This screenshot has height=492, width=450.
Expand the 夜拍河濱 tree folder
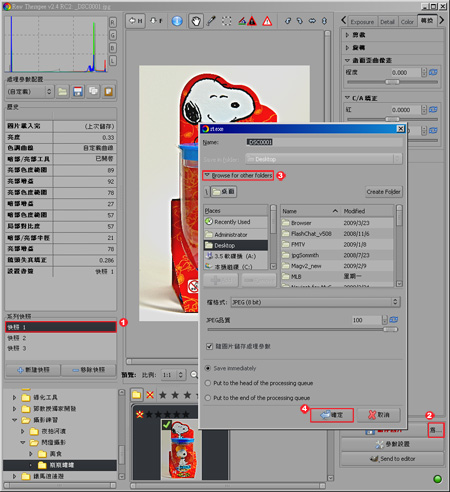pos(22,431)
